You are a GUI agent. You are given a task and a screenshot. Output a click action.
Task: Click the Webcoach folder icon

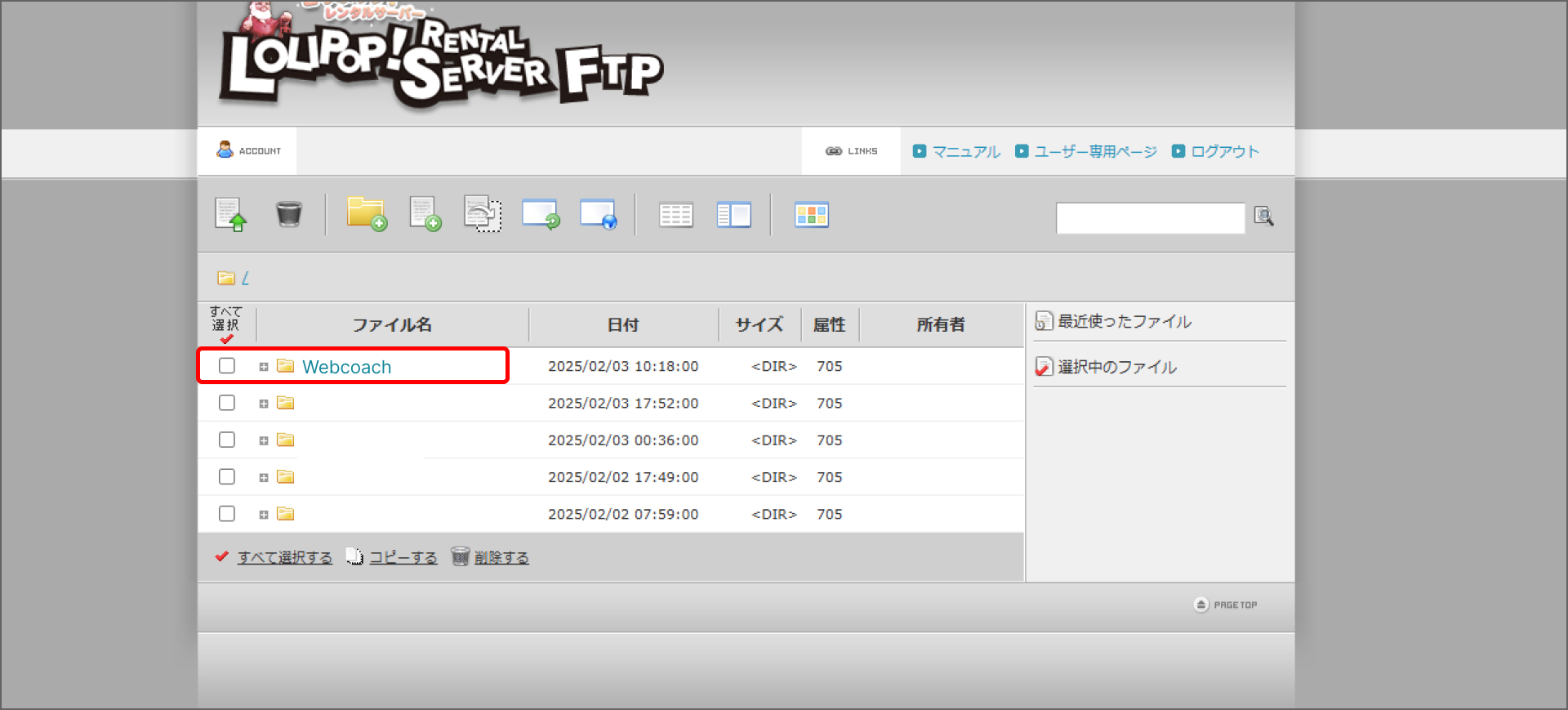(x=285, y=365)
